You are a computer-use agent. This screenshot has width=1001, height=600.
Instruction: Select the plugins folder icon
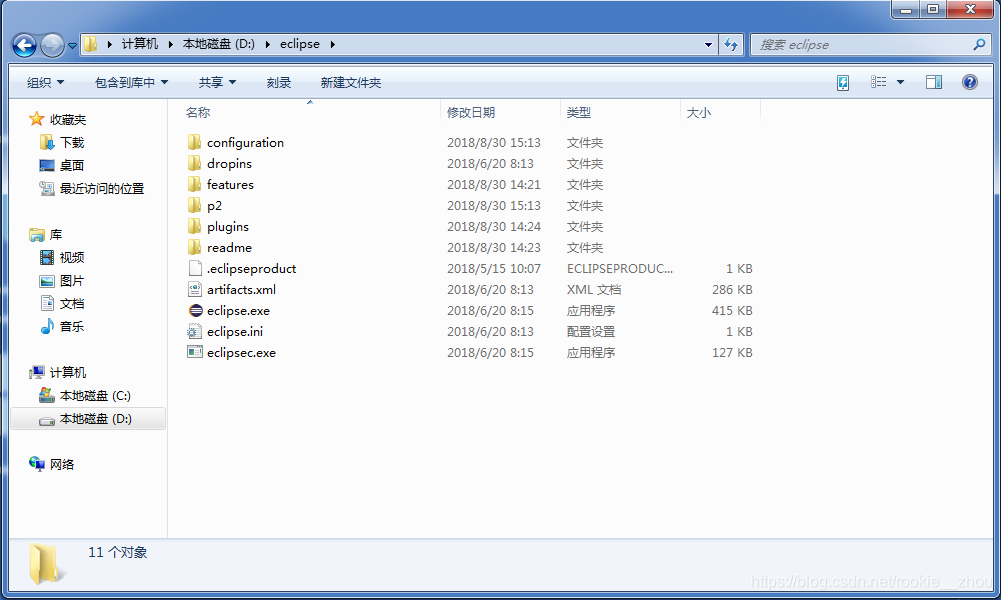pyautogui.click(x=195, y=226)
